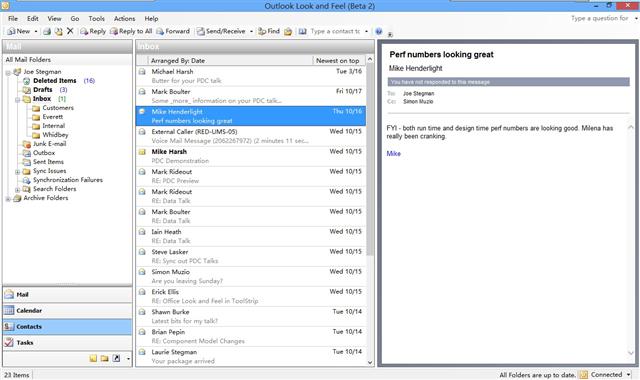Select the Outbox folder
This screenshot has height=380, width=640.
pyautogui.click(x=44, y=153)
